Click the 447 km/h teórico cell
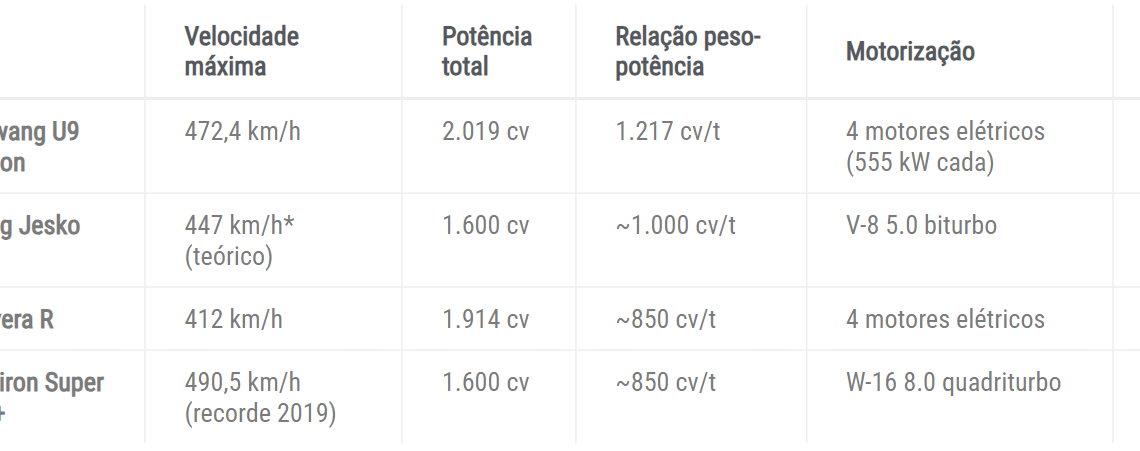Viewport: 1140px width, 451px height. click(x=239, y=240)
